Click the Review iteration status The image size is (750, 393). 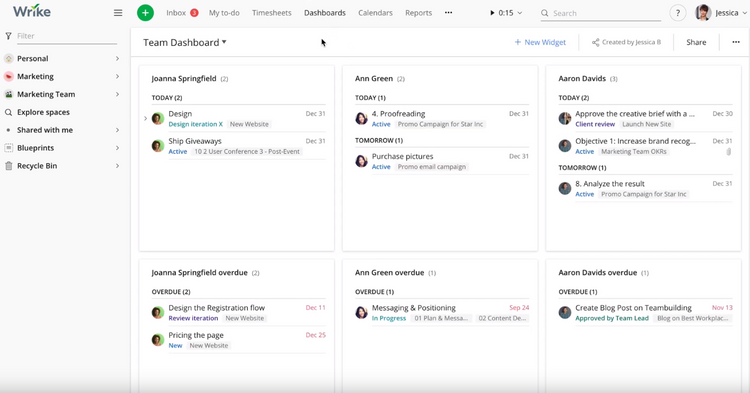193,318
